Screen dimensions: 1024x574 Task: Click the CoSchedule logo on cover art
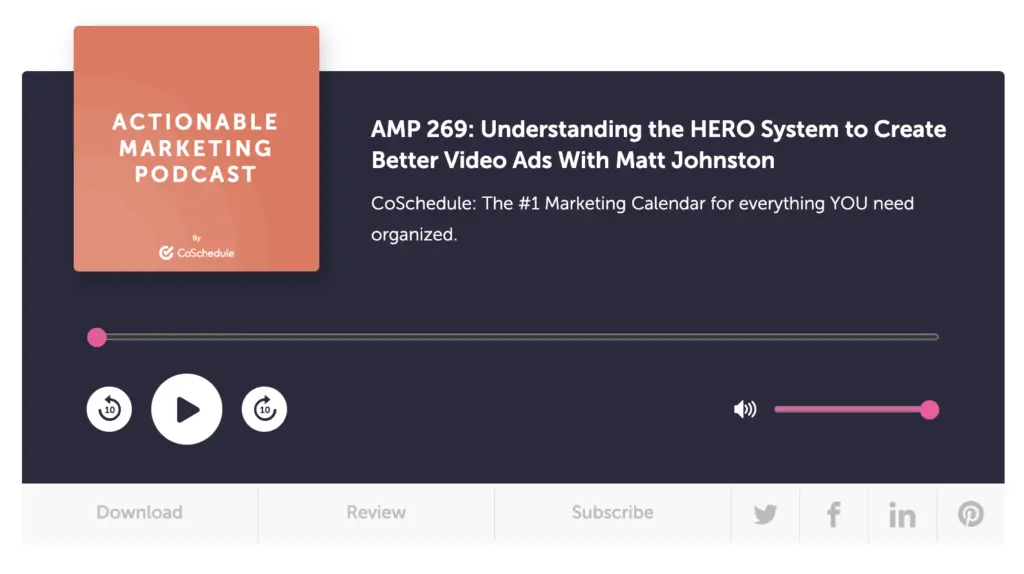pos(197,252)
